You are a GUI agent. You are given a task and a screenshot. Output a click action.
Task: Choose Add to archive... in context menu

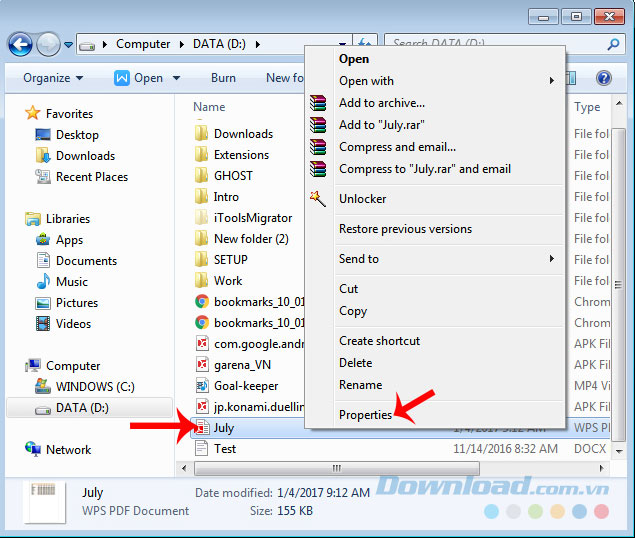(x=436, y=103)
